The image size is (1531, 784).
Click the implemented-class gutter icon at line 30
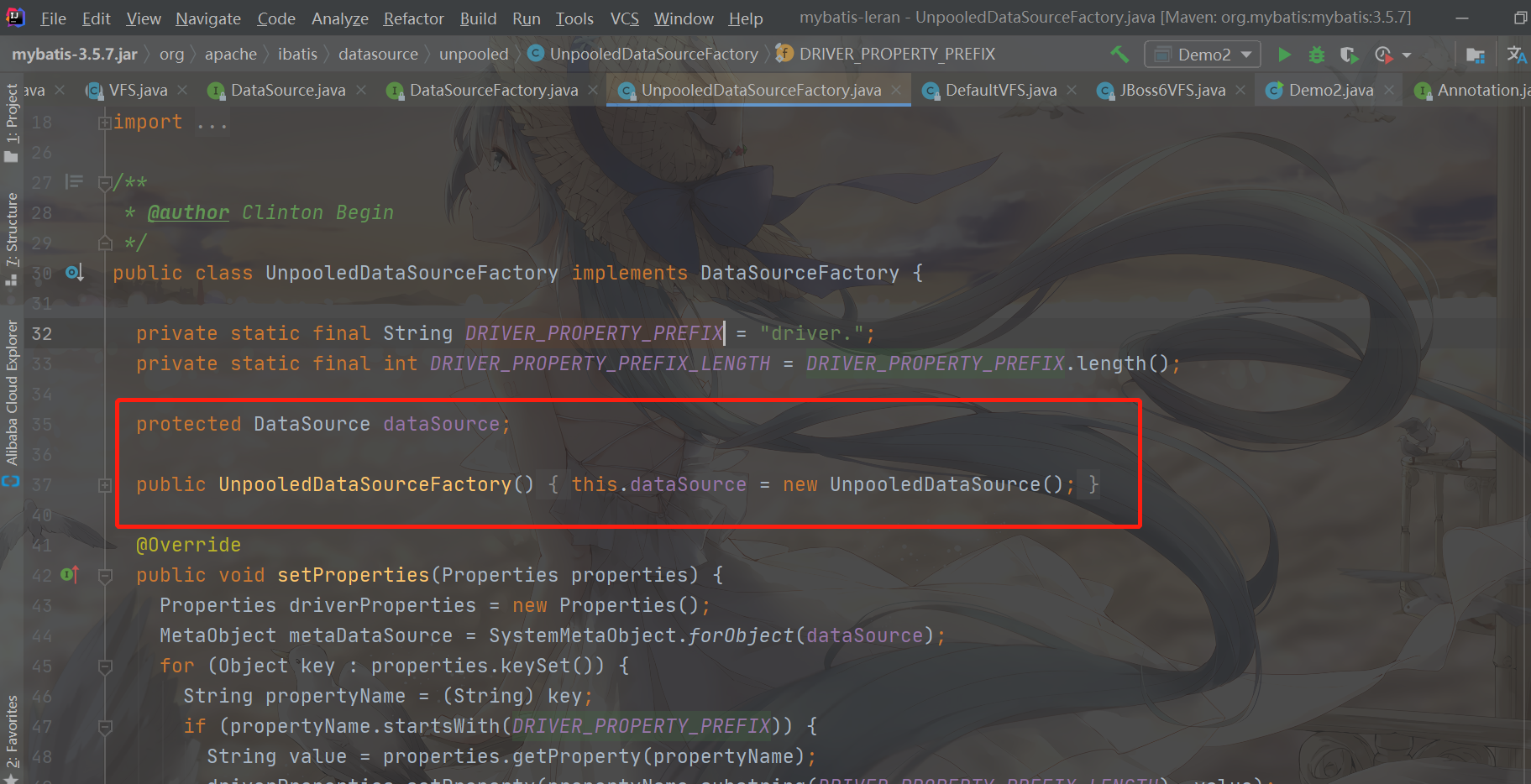coord(74,272)
